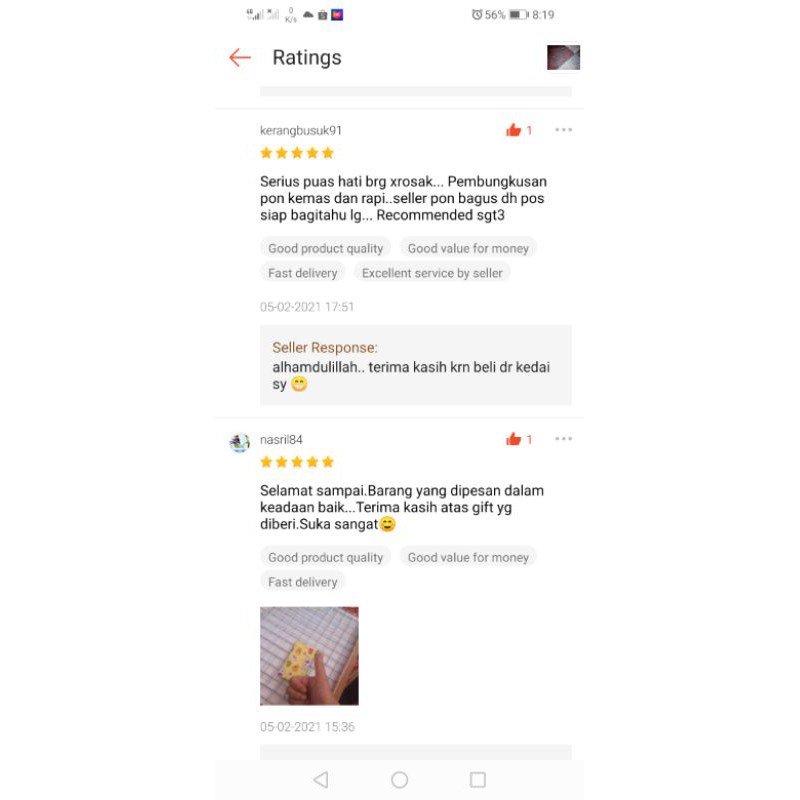The width and height of the screenshot is (800, 800).
Task: Open nasril84's review photo
Action: [309, 656]
